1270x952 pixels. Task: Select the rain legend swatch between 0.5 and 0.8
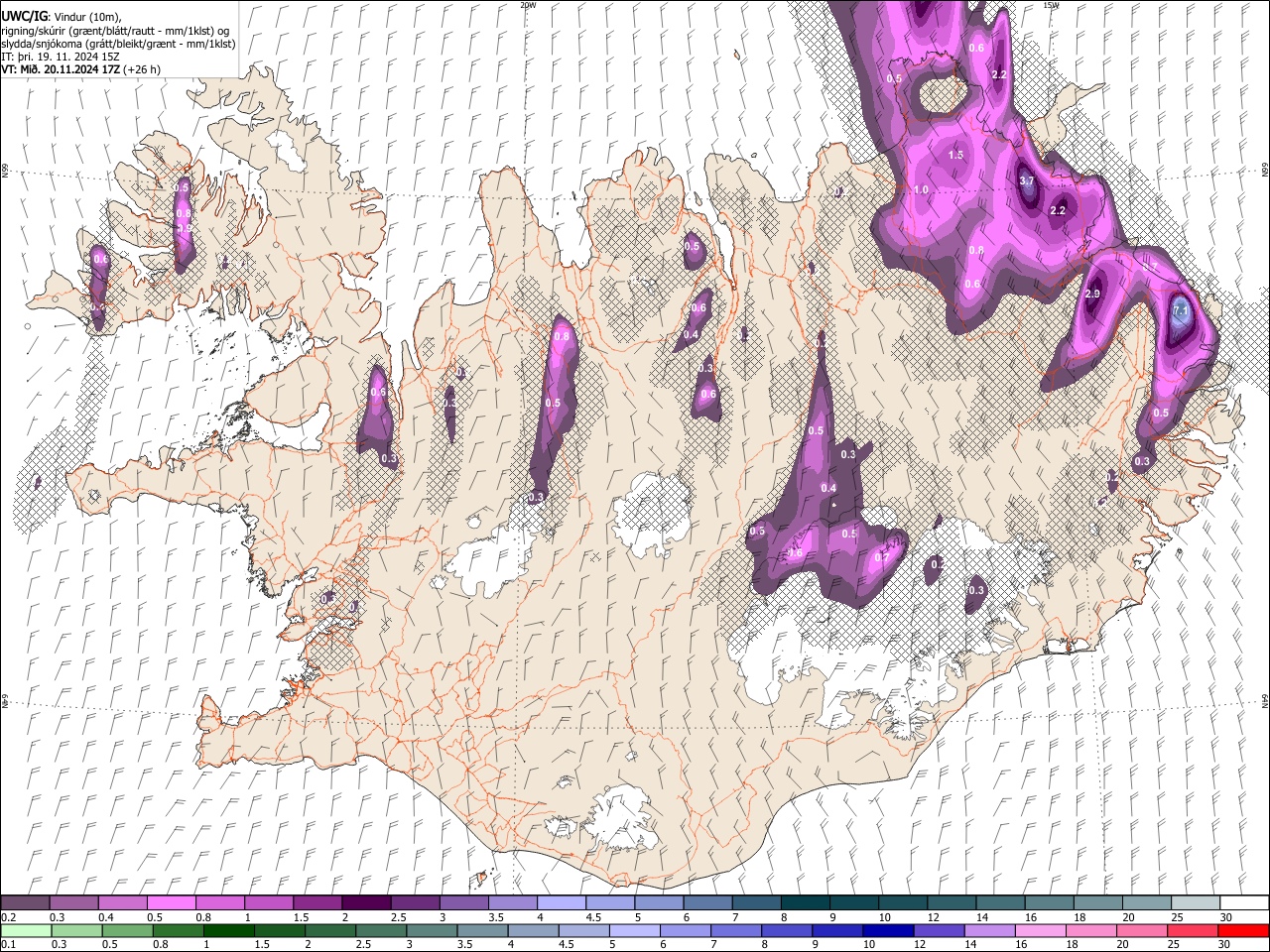coord(128,930)
